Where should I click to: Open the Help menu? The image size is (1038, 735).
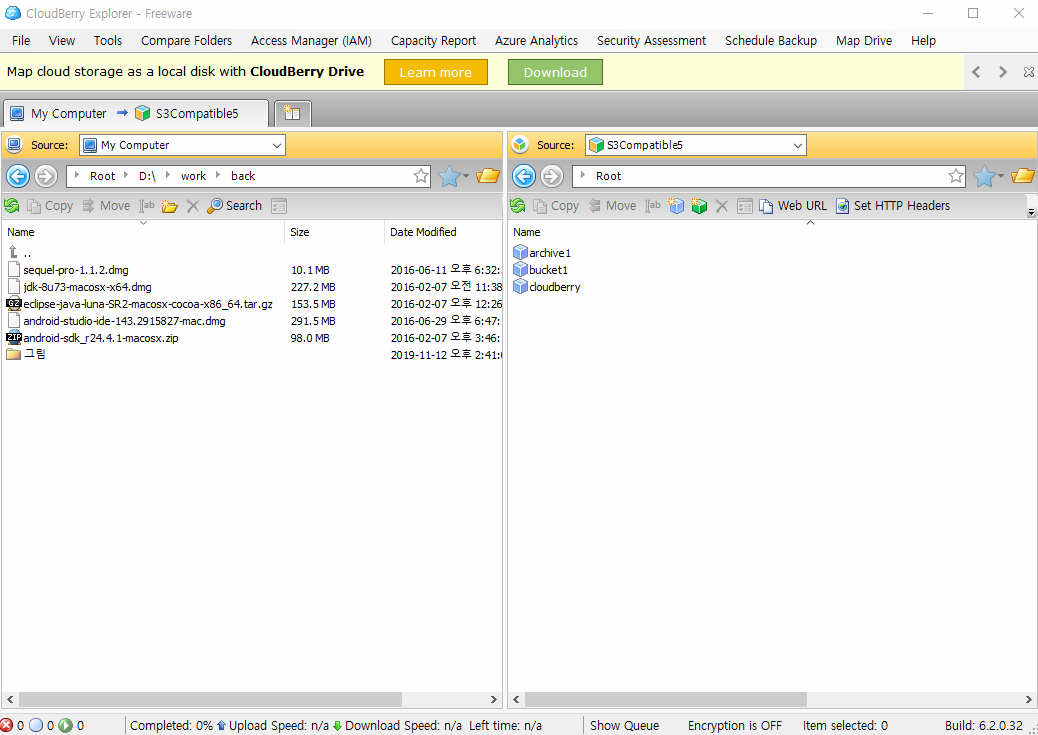pyautogui.click(x=923, y=40)
